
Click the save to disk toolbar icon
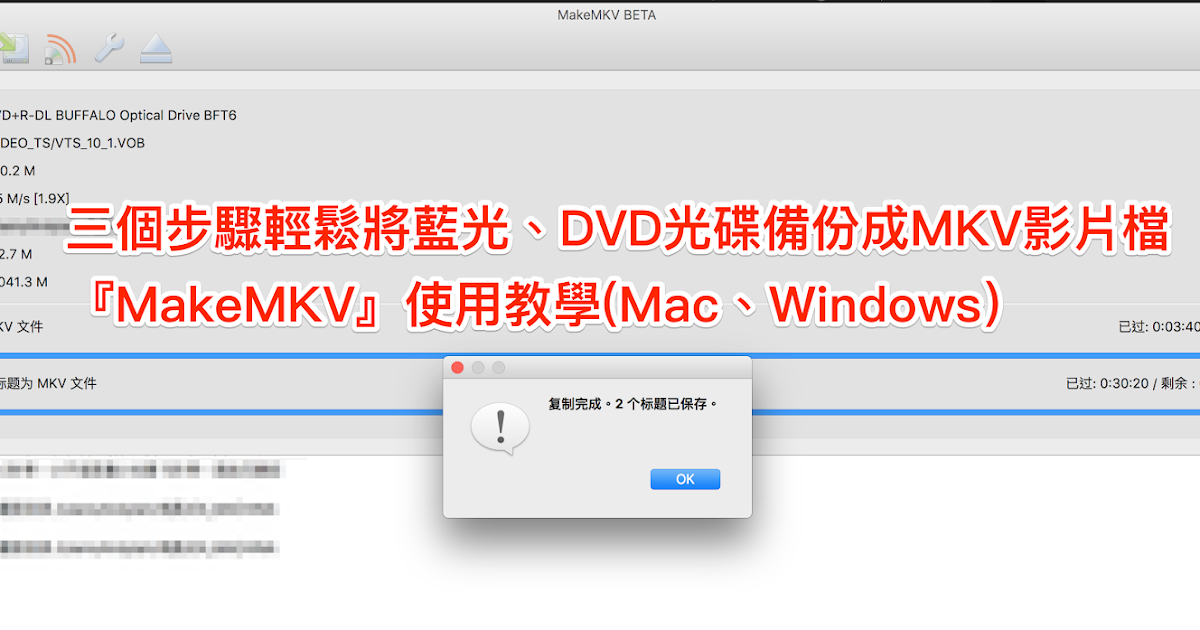click(13, 47)
